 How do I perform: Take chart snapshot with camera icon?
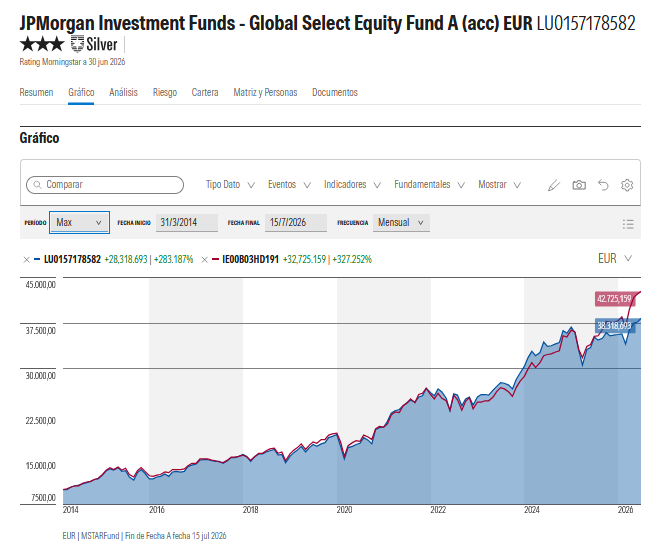(x=579, y=185)
